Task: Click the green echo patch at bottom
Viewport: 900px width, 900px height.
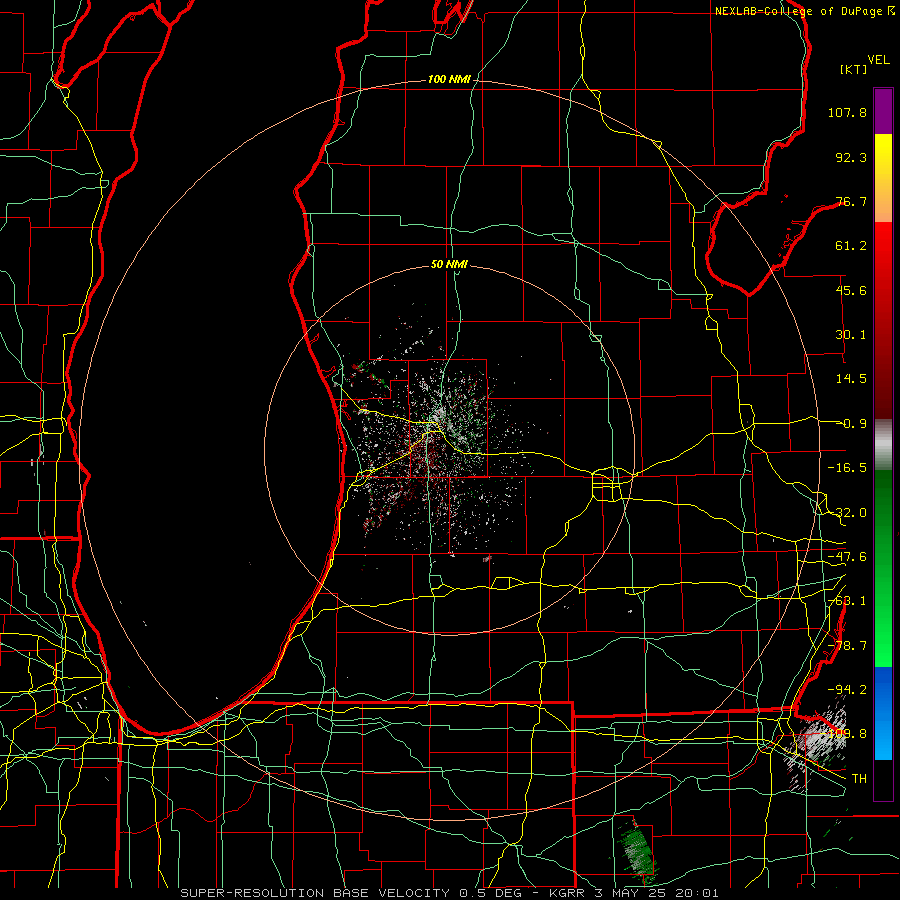Action: click(637, 850)
